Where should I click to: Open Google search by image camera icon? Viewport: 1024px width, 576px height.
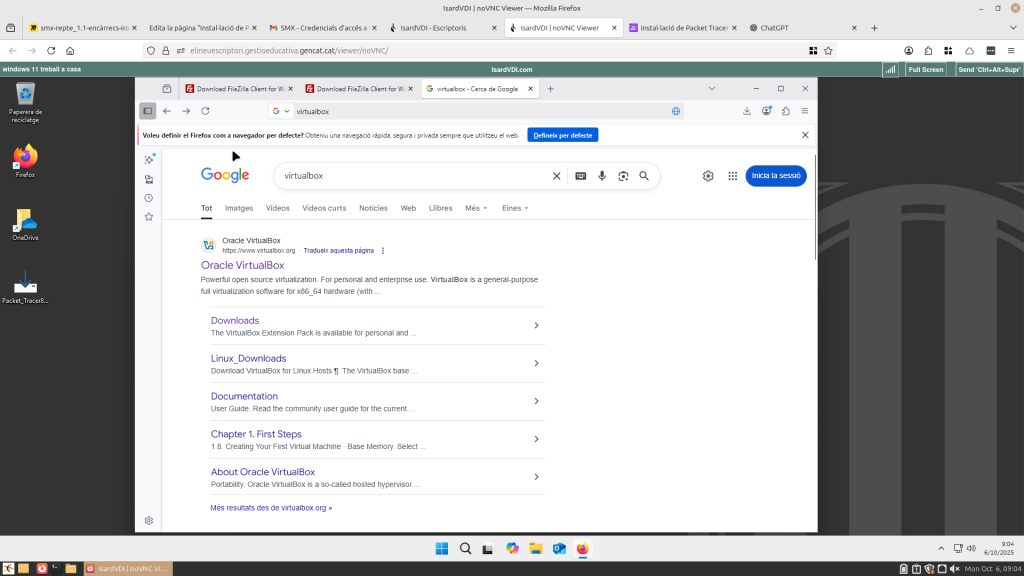coord(623,176)
